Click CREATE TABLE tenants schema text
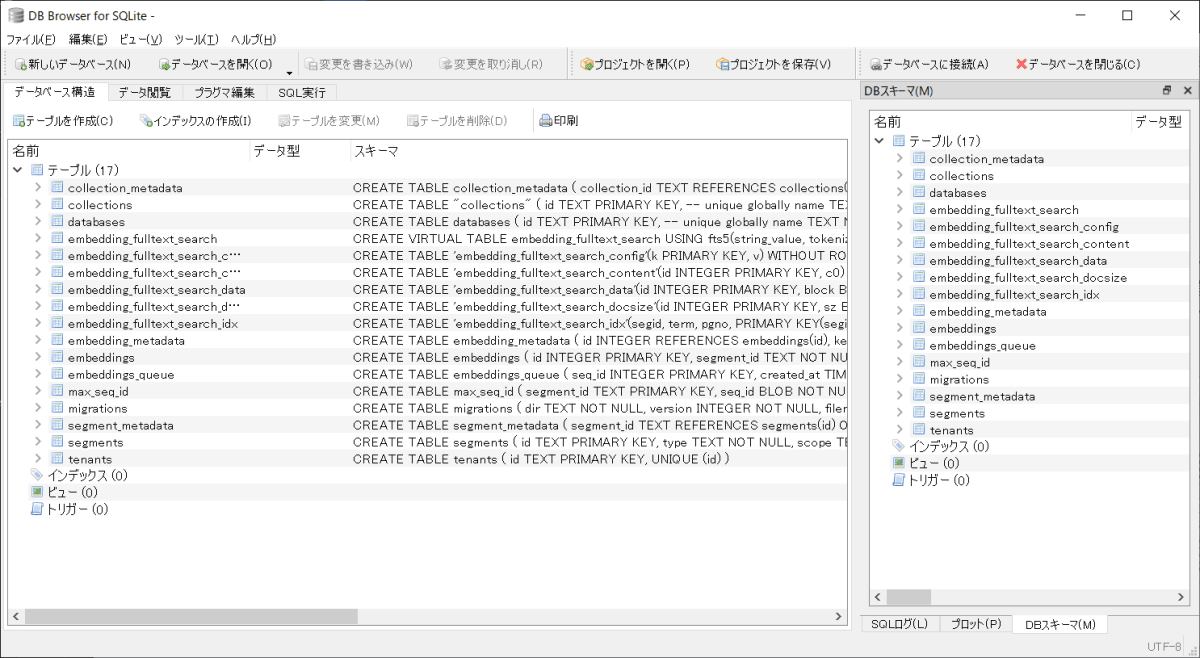Screen dimensions: 1200x658 point(542,459)
